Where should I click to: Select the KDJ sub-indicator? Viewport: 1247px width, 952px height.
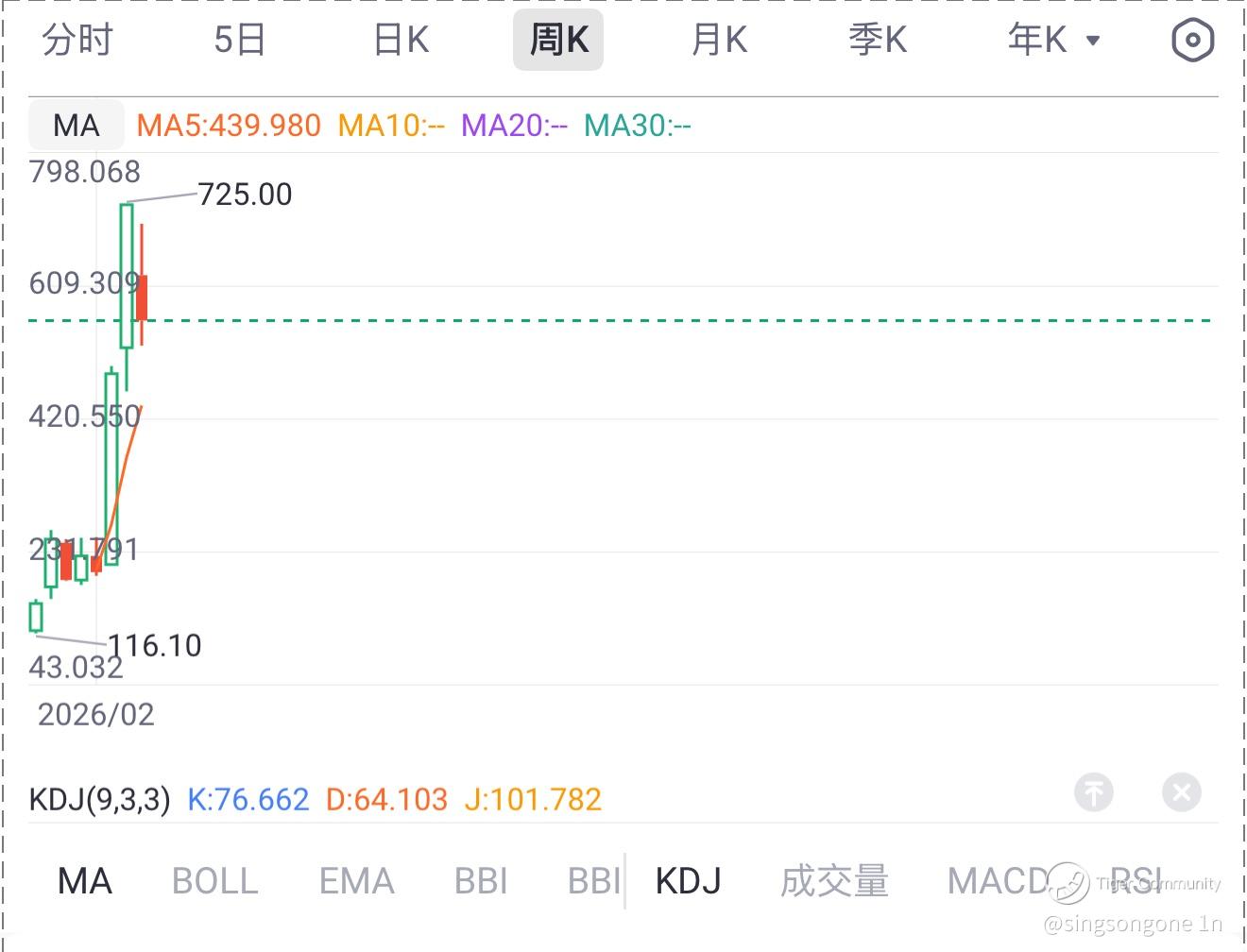pyautogui.click(x=688, y=881)
